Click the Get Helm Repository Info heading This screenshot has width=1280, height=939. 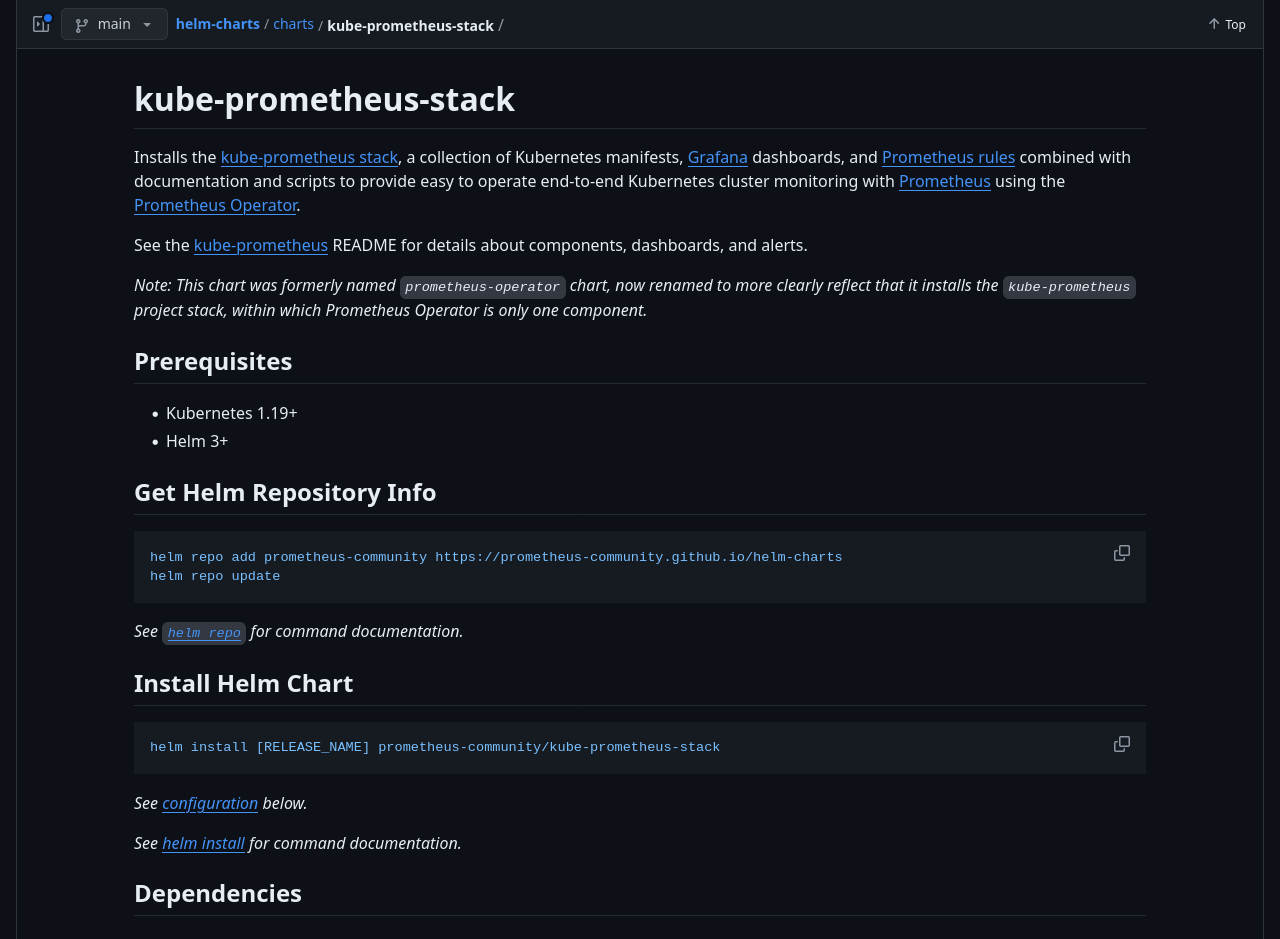pos(285,492)
